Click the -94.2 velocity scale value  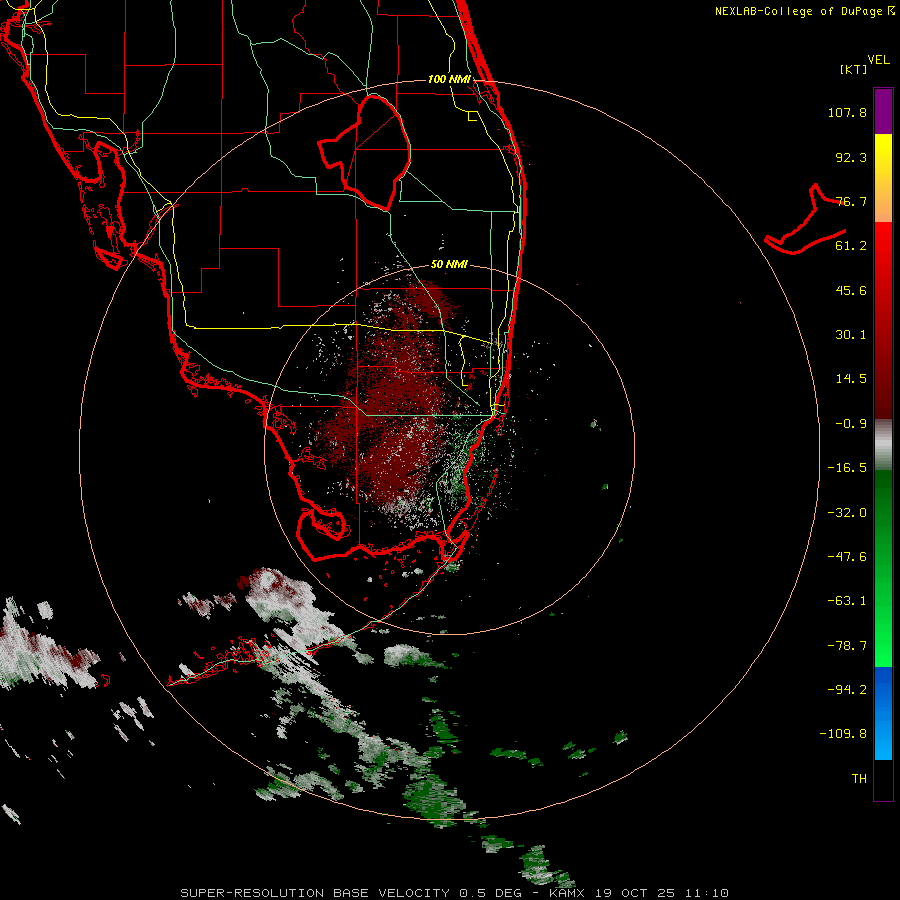(x=847, y=690)
